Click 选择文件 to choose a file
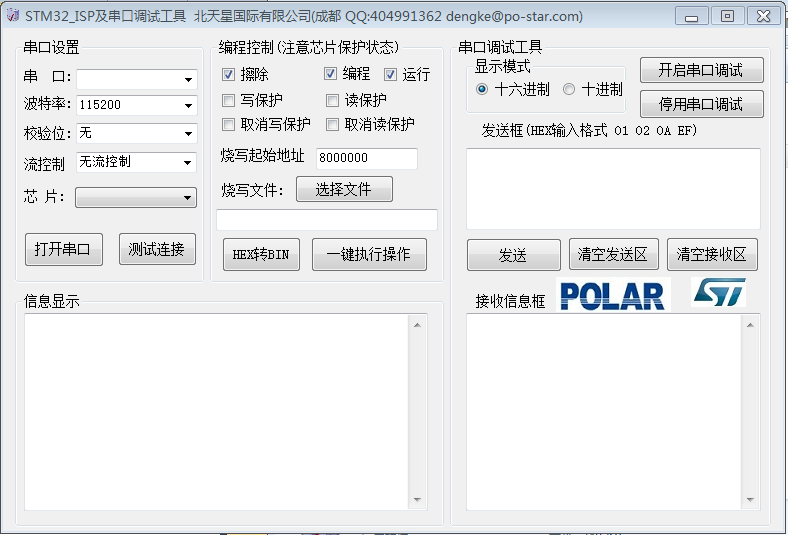 [x=344, y=189]
